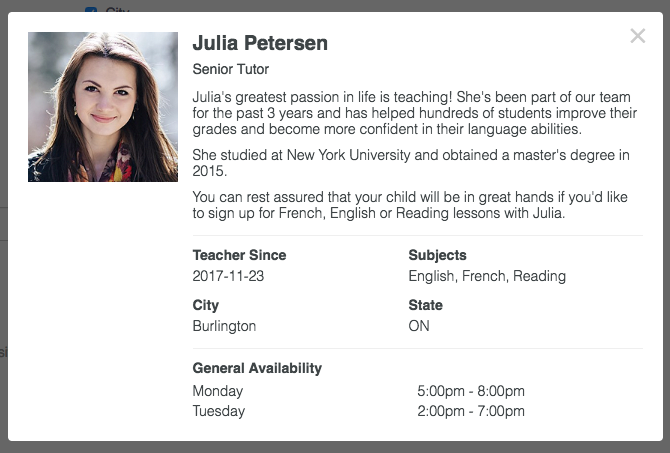Close the Julia Petersen profile dialog
Screen dimensions: 670x453
coord(637,36)
